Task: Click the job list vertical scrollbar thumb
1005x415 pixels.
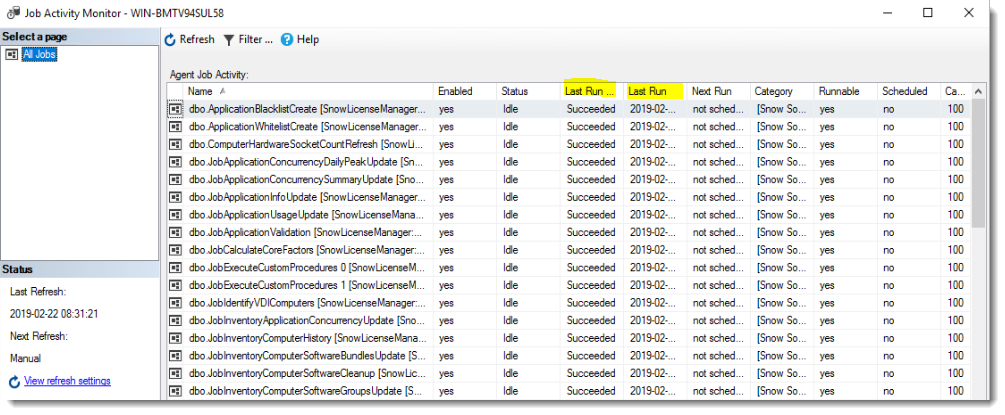Action: coord(978,164)
